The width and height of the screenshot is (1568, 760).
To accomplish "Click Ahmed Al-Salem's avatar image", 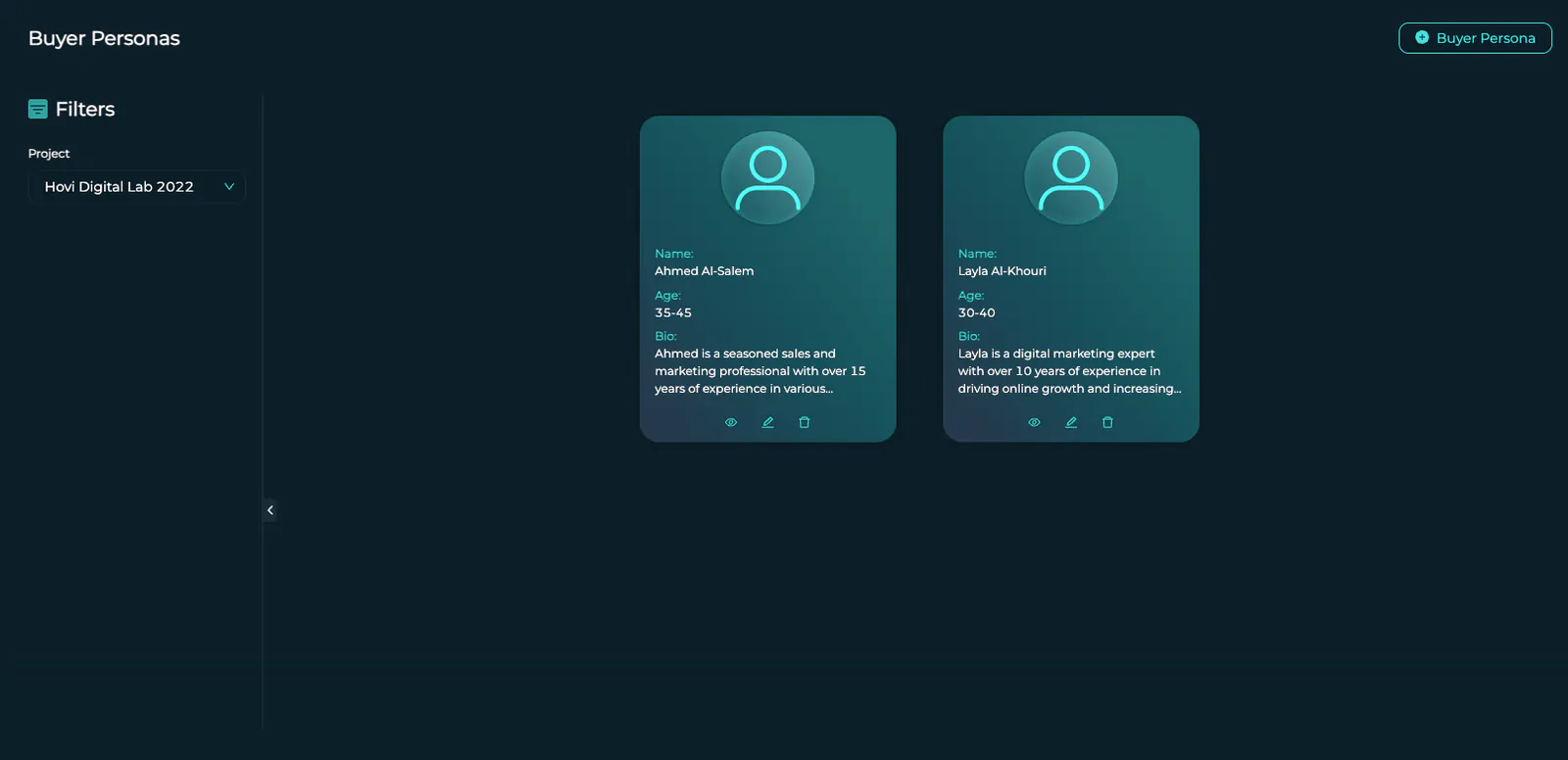I will pos(767,178).
